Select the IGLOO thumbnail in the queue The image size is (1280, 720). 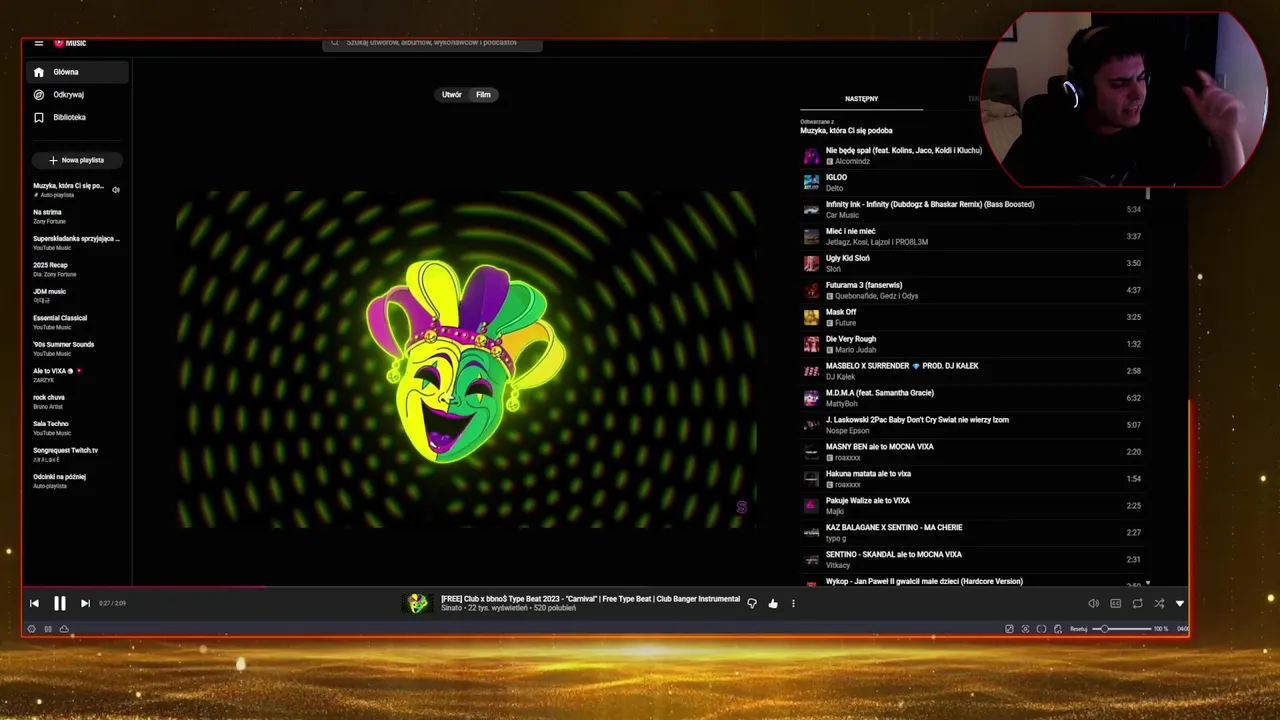(811, 182)
